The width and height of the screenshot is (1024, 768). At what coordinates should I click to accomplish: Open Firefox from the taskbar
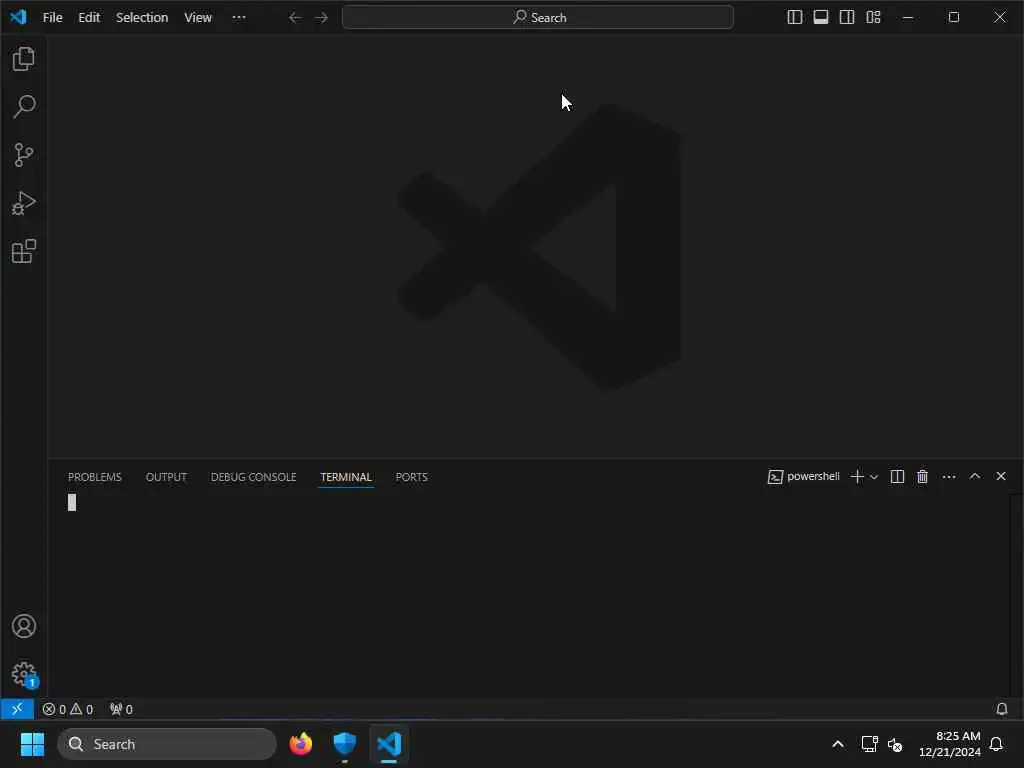[x=301, y=744]
